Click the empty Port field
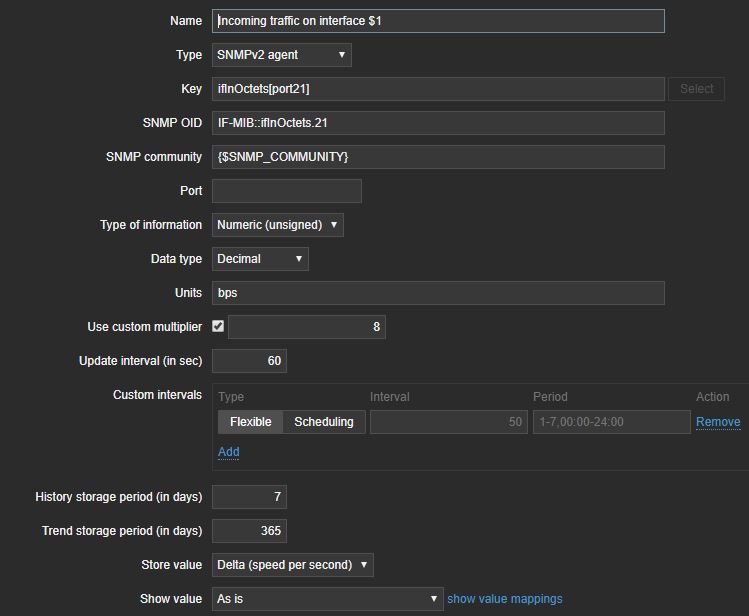749x616 pixels. pos(287,191)
